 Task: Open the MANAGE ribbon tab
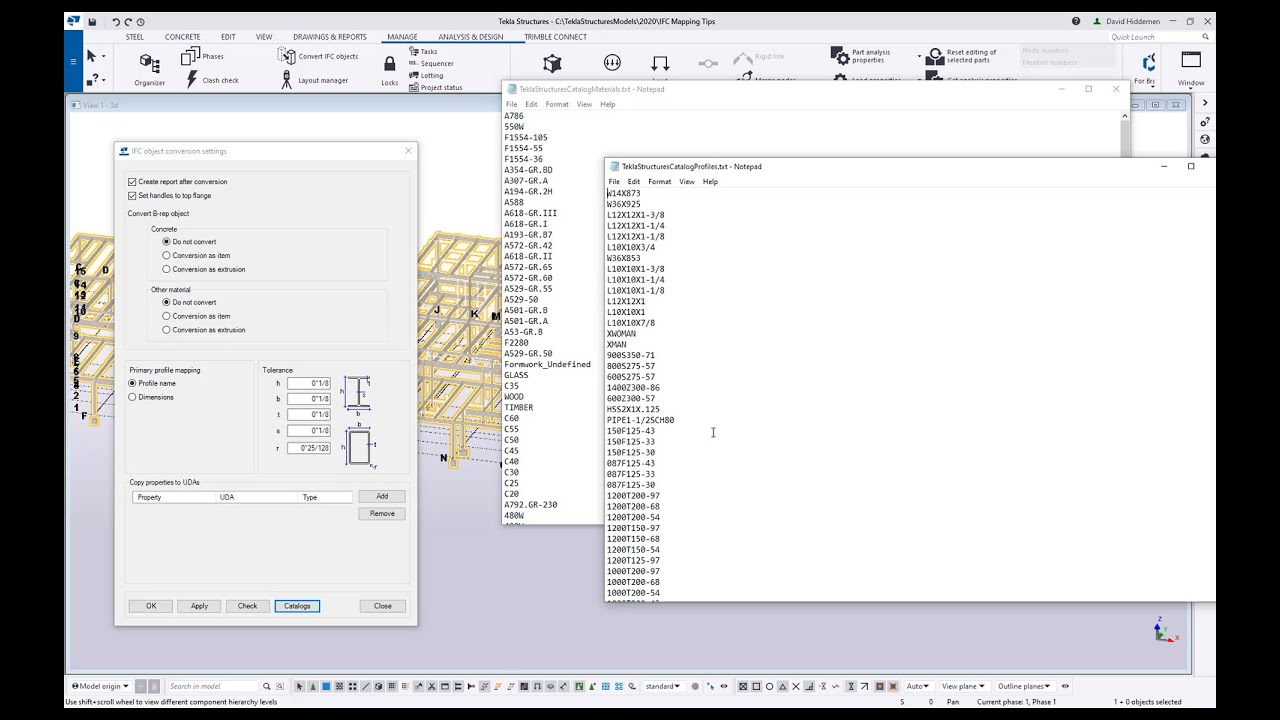[x=402, y=37]
